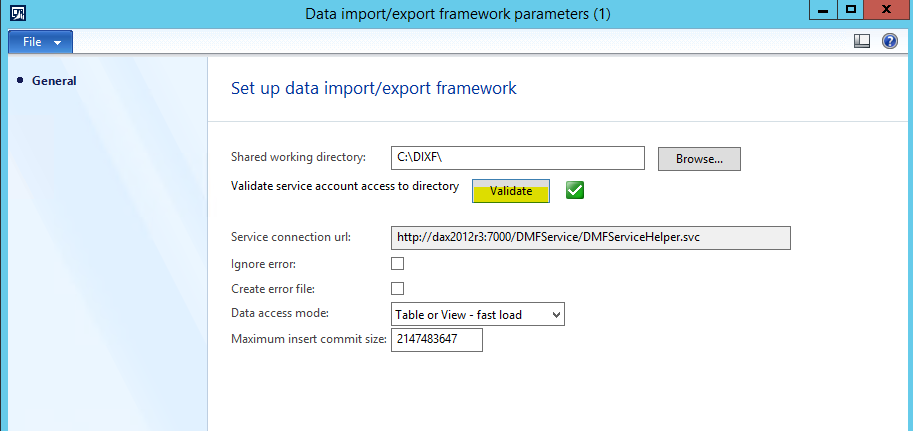Maximize the parameters window
Image resolution: width=913 pixels, height=431 pixels.
850,11
